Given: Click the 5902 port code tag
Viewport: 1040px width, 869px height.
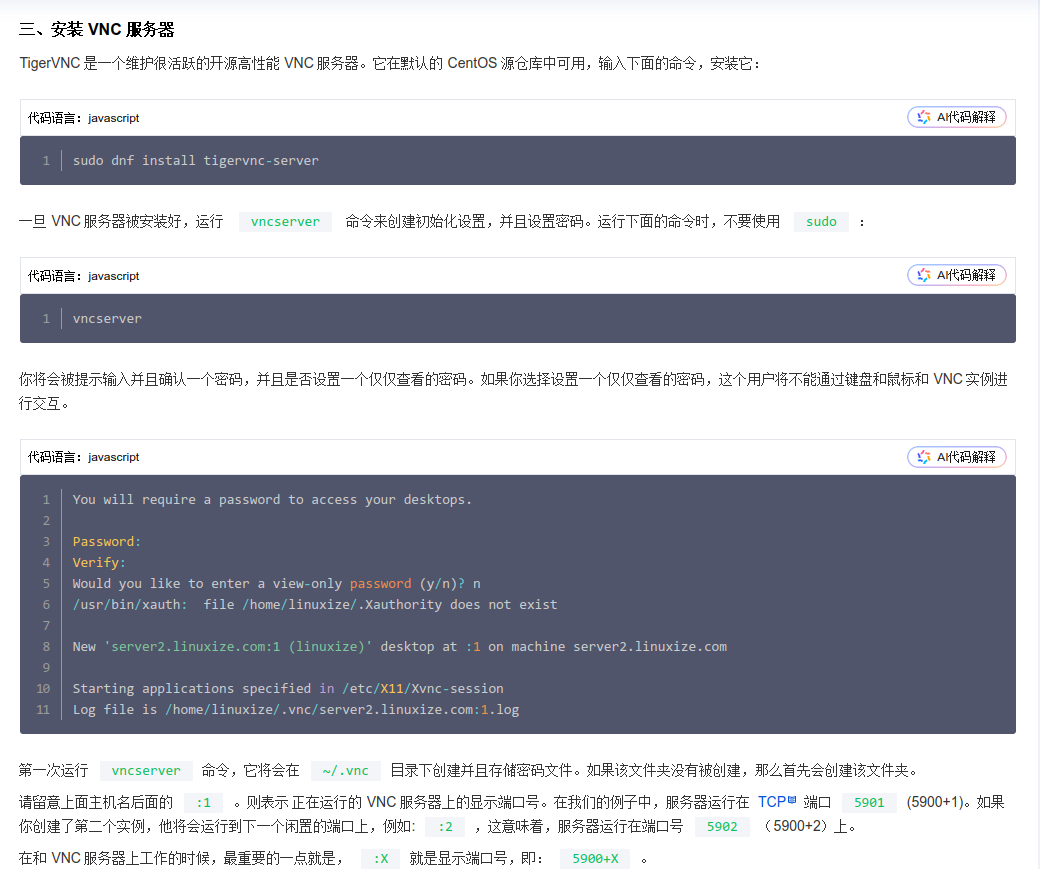Looking at the screenshot, I should point(722,826).
